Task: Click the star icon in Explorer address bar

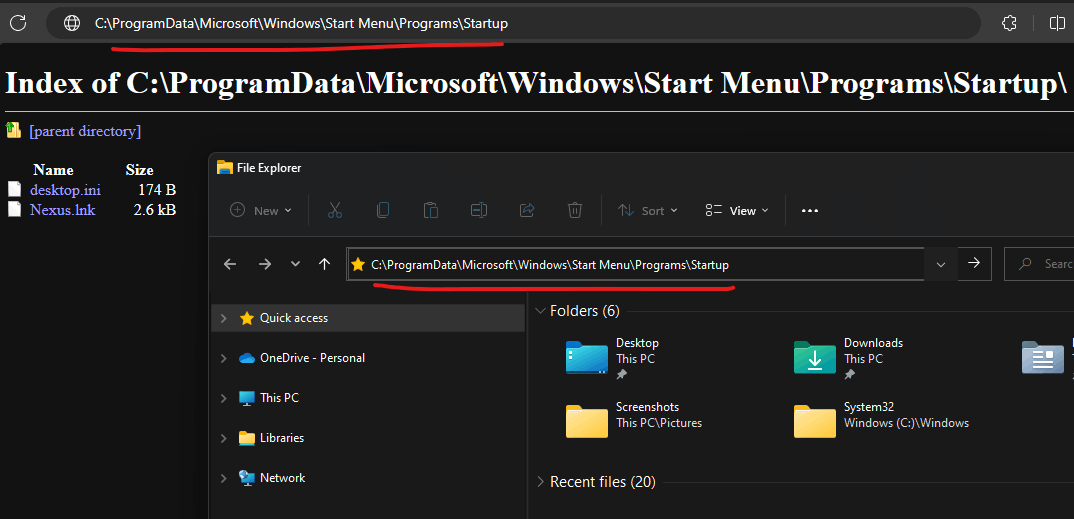Action: [358, 264]
